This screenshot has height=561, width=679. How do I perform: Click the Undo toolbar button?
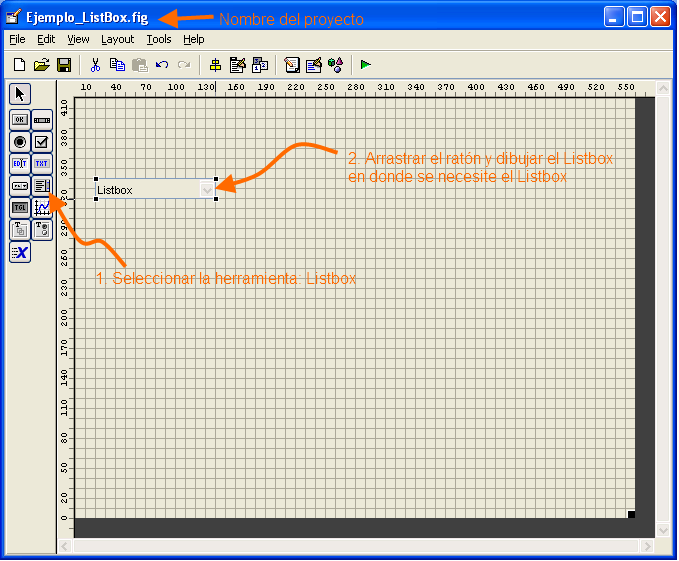coord(162,65)
